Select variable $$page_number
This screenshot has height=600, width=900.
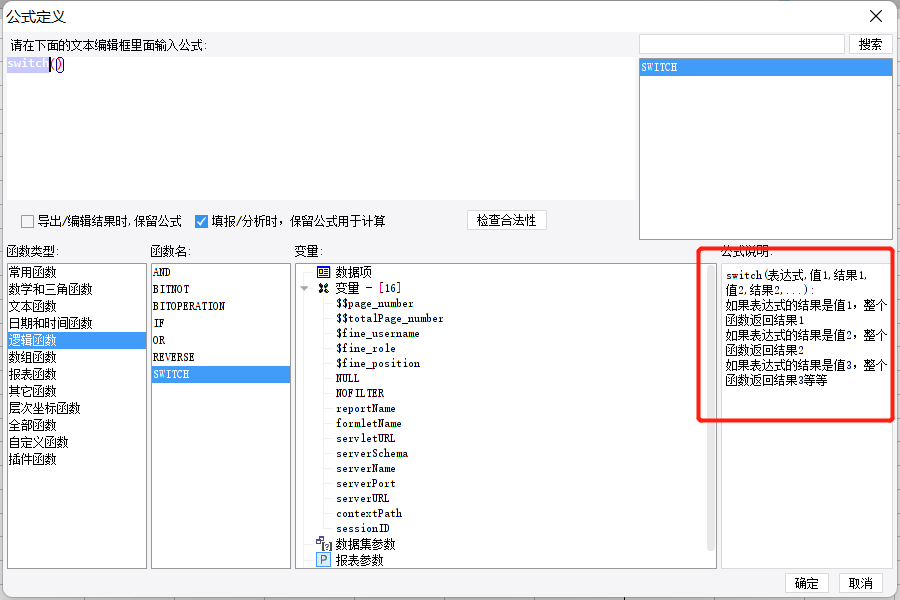[375, 304]
